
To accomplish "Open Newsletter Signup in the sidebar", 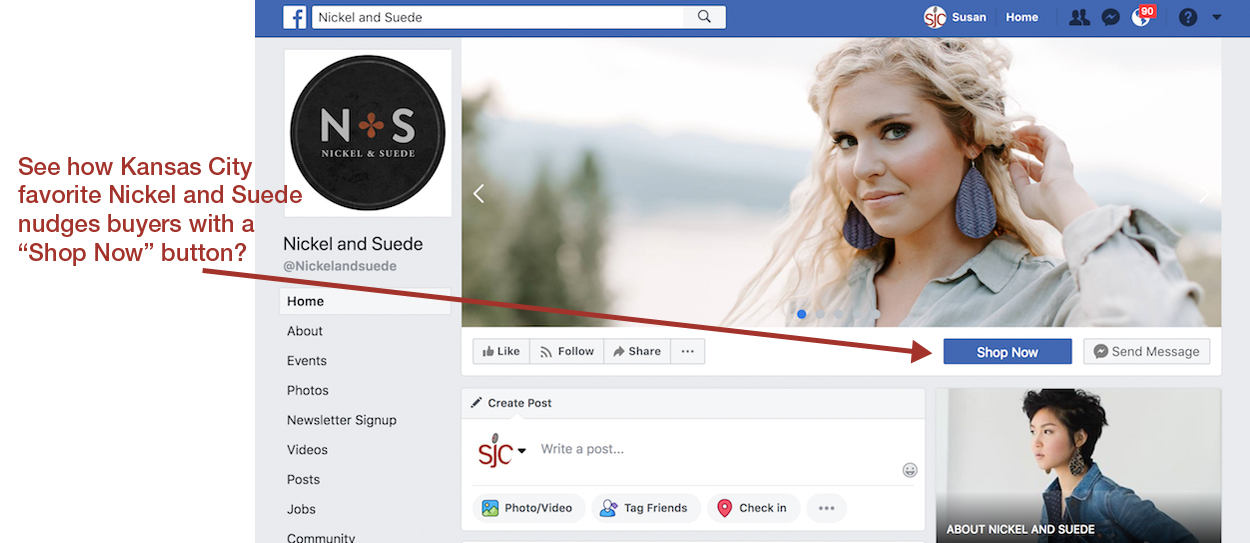I will click(x=342, y=420).
